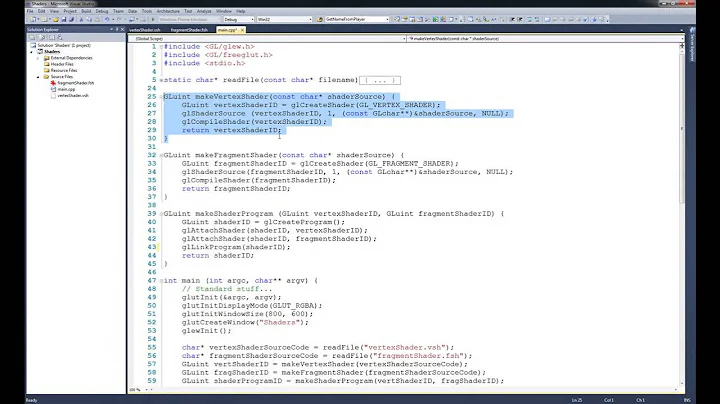Expand the External Dependencies folder

[38, 58]
